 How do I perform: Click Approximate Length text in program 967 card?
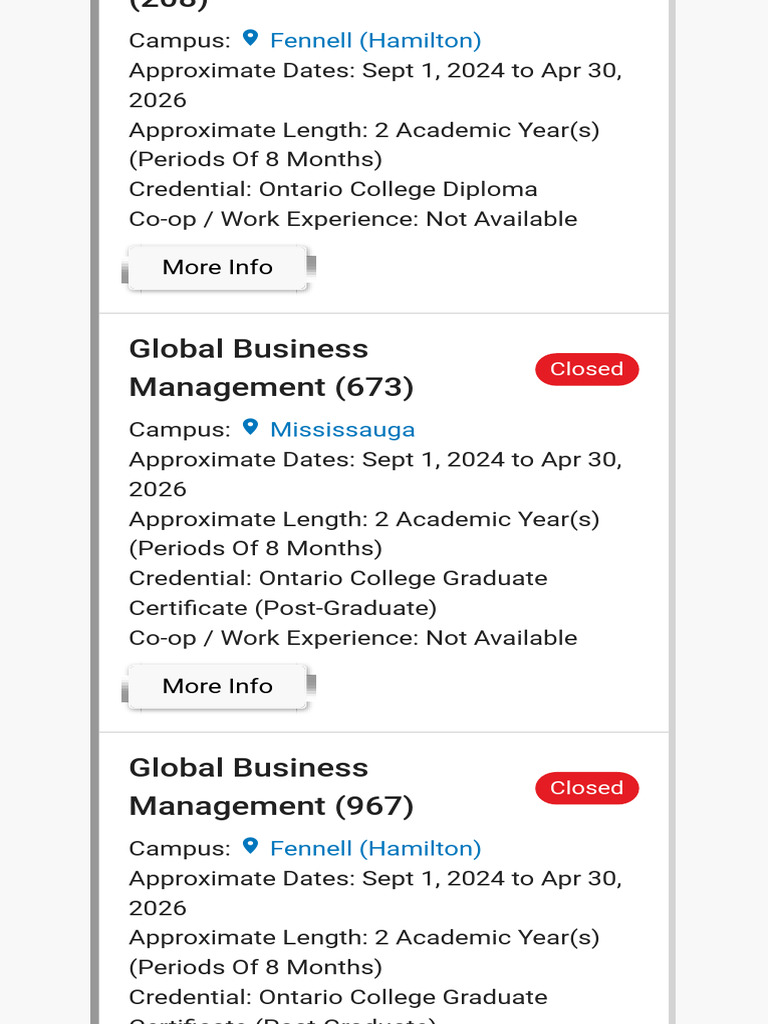pyautogui.click(x=364, y=952)
